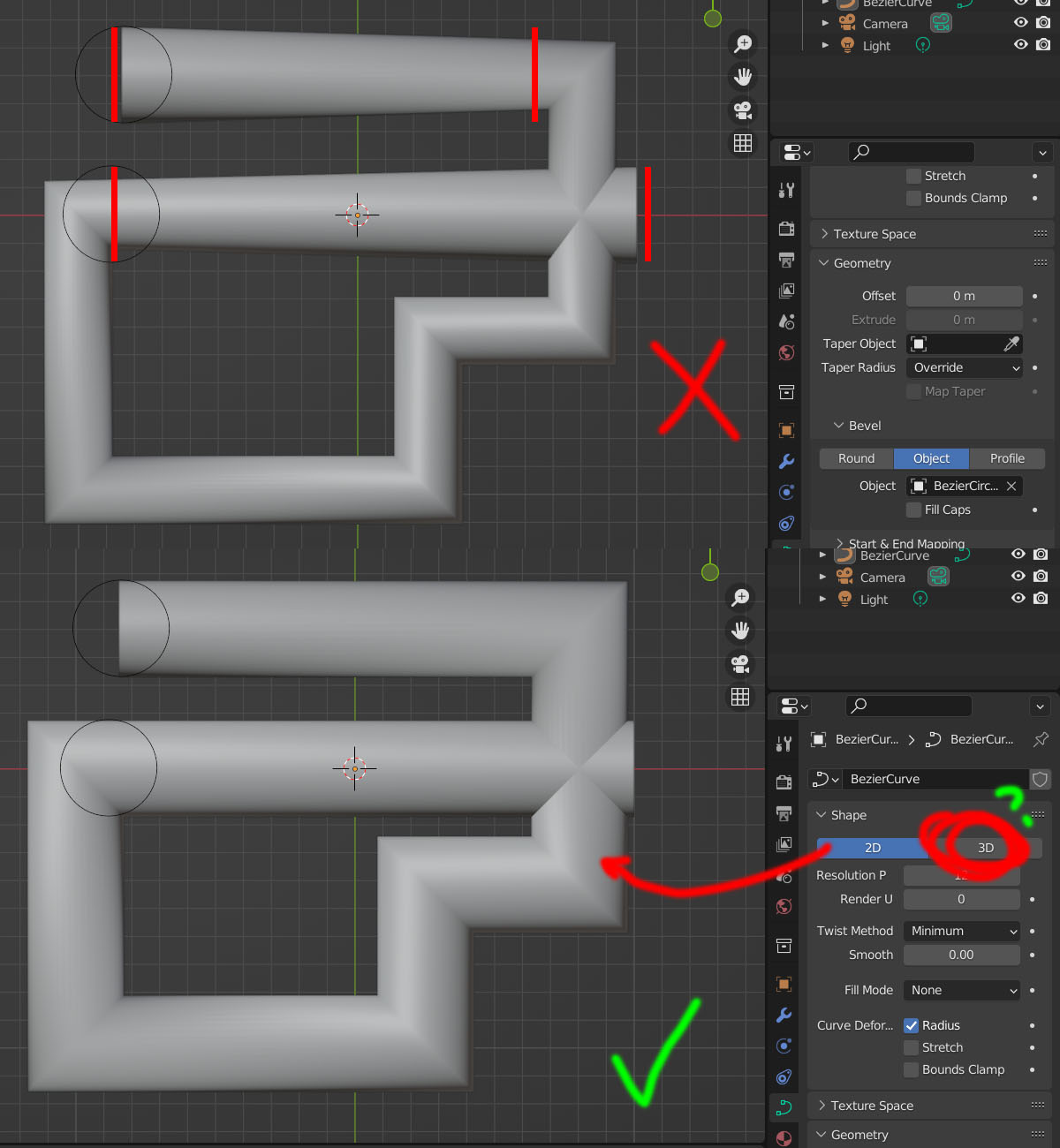This screenshot has height=1148, width=1060.
Task: Hide Camera with eye icon in upper outliner
Action: (x=1021, y=23)
